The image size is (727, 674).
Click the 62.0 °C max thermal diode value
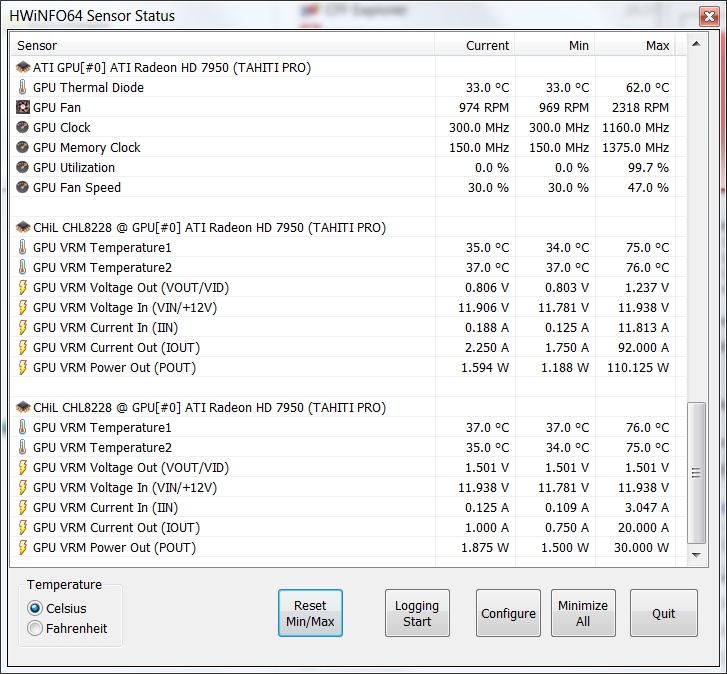648,88
